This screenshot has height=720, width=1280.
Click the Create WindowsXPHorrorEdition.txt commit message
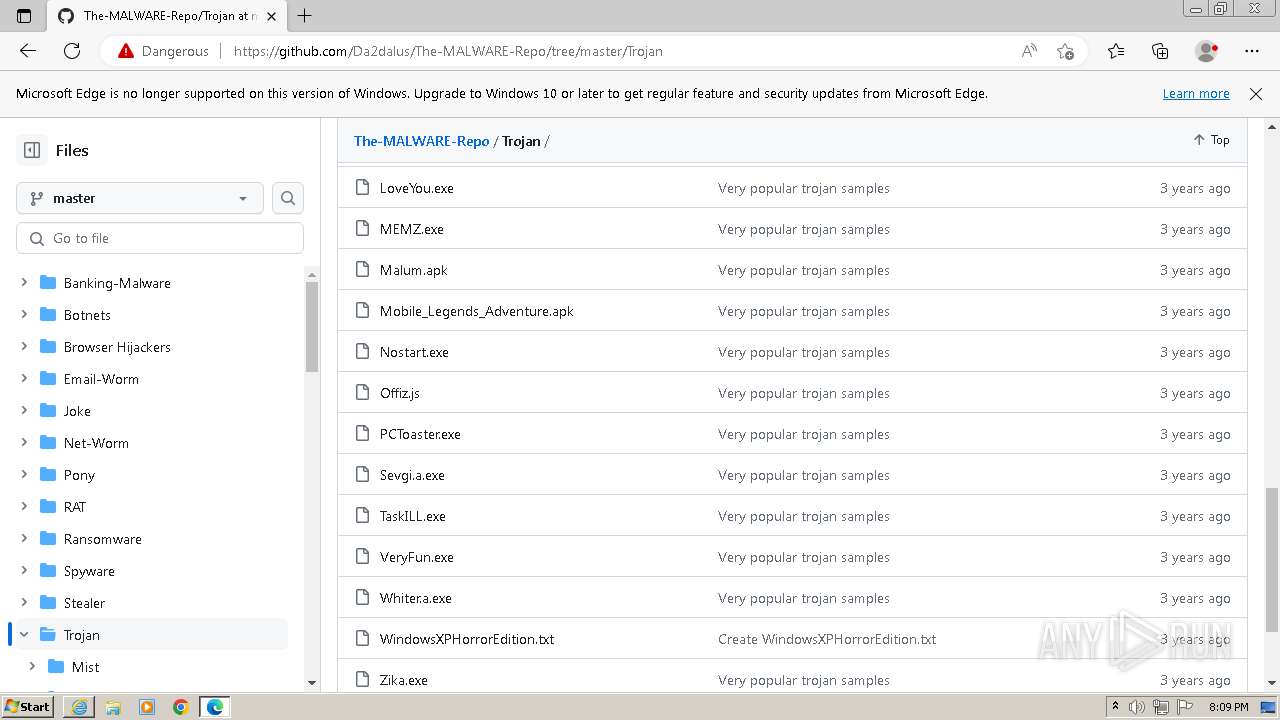827,639
